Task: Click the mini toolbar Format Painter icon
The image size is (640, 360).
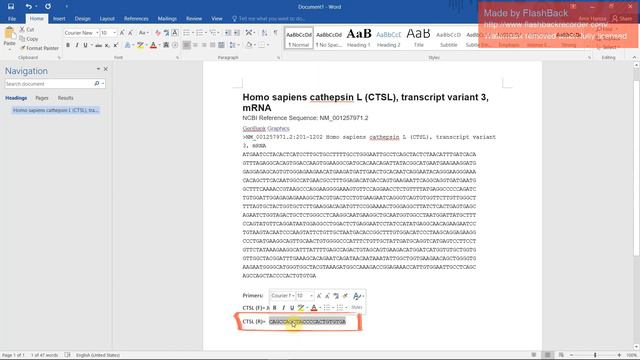Action: coord(345,296)
